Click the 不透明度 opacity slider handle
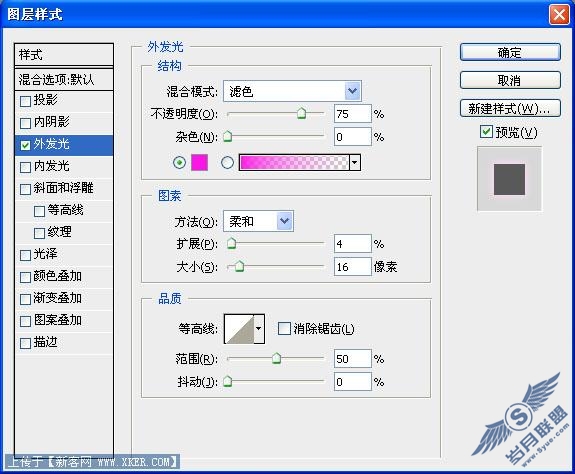The image size is (575, 474). 301,113
